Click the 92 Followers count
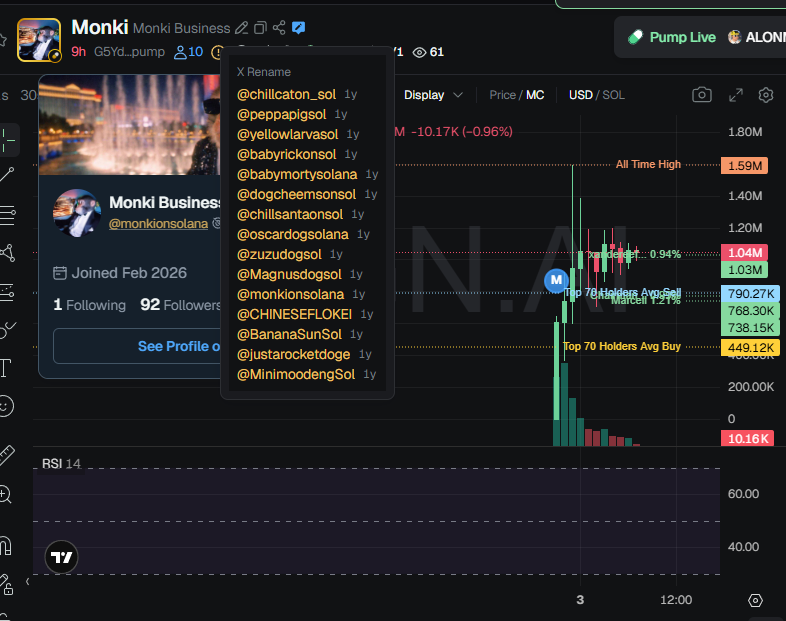 (x=180, y=305)
